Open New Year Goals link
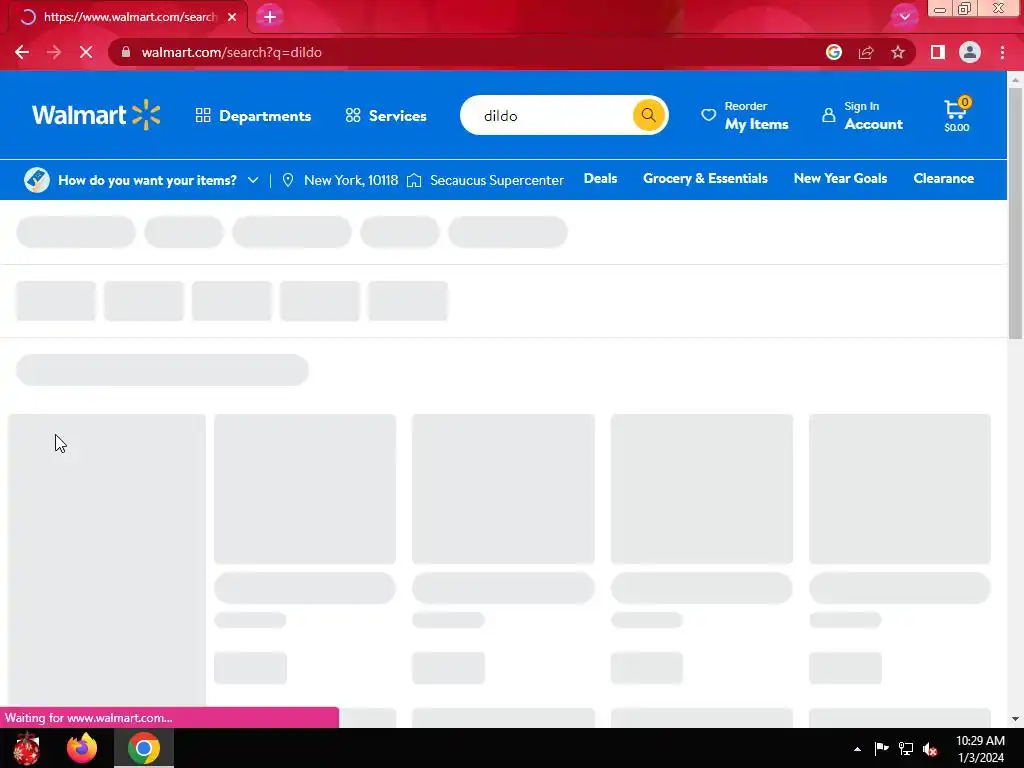The height and width of the screenshot is (768, 1024). pyautogui.click(x=840, y=178)
